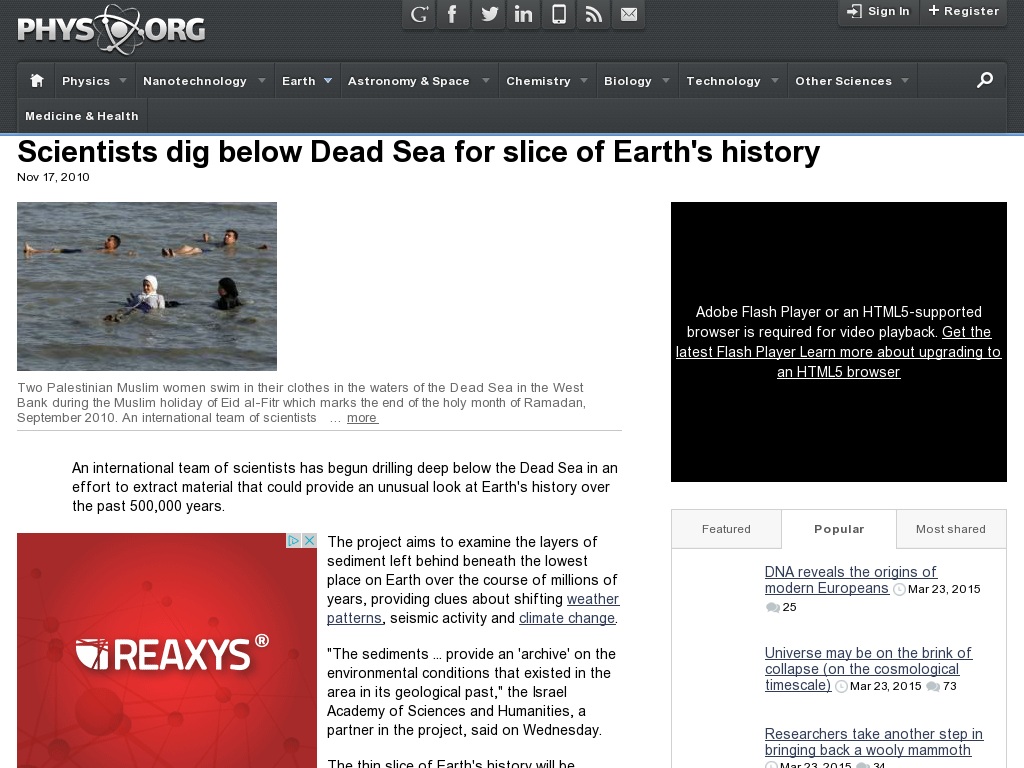The image size is (1024, 768).
Task: Open the LinkedIn icon in header
Action: (x=523, y=14)
